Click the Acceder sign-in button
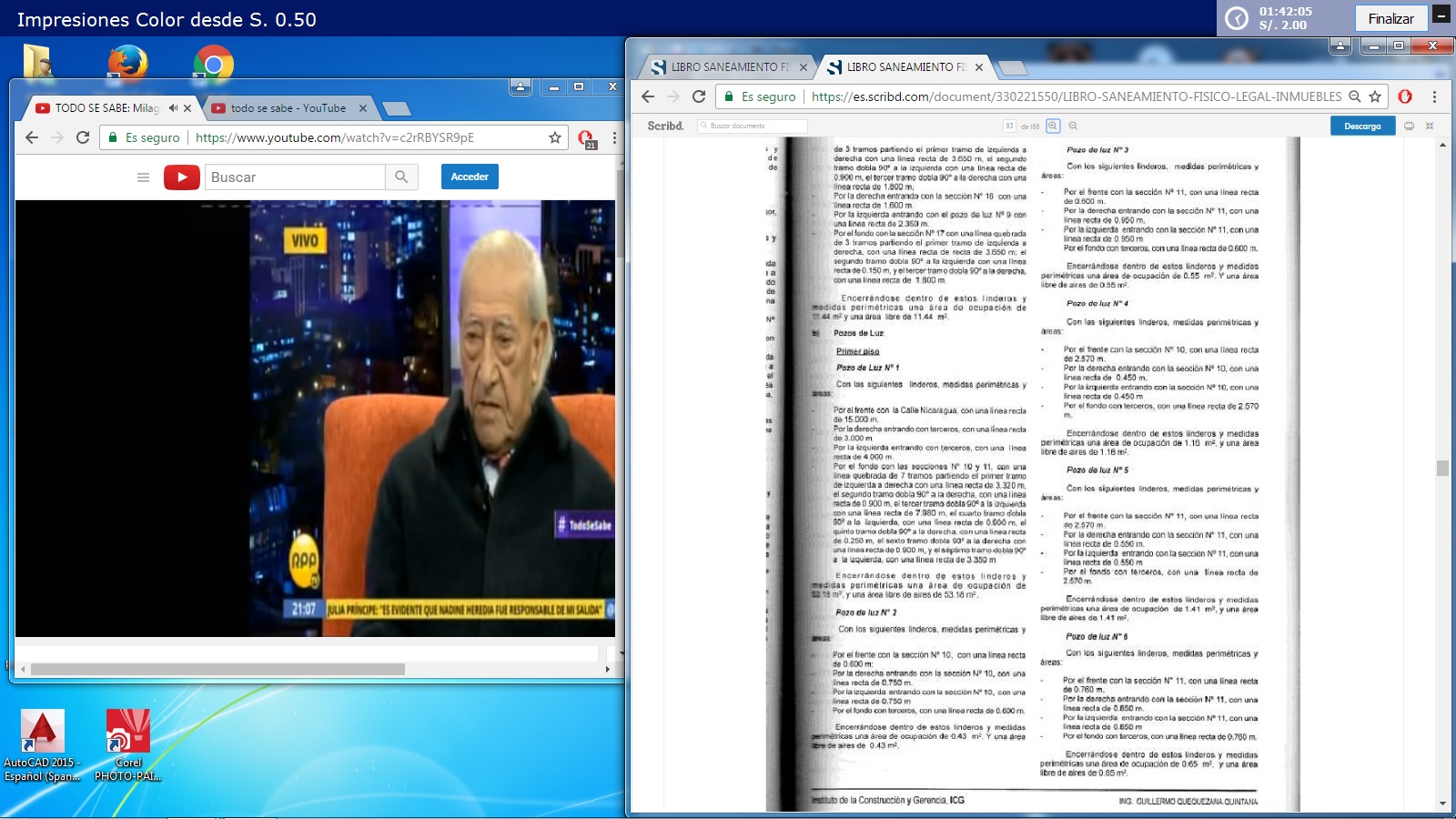The height and width of the screenshot is (819, 1456). [x=470, y=177]
